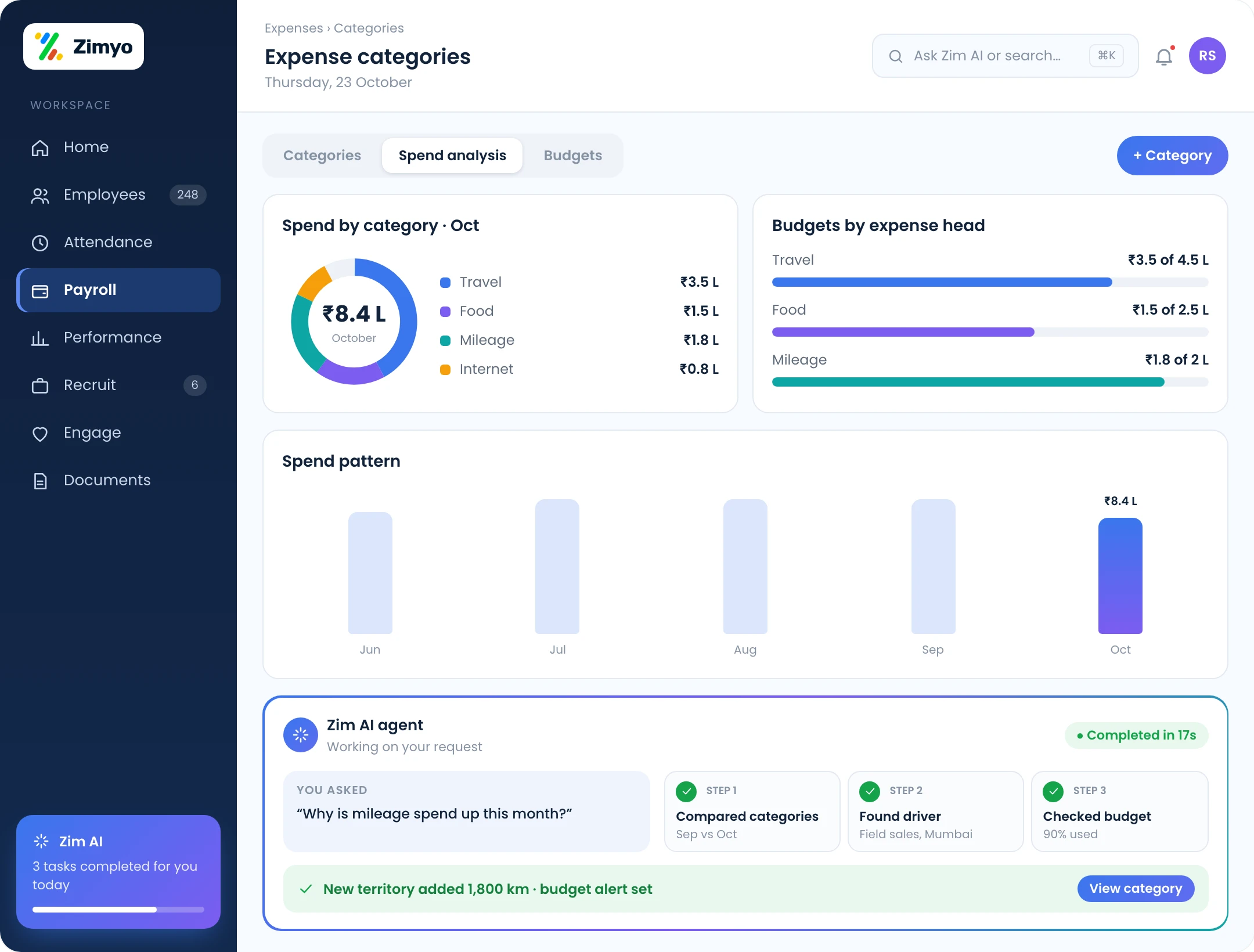The height and width of the screenshot is (952, 1254).
Task: Click the Internet ₹0.8 L amount
Action: point(699,369)
